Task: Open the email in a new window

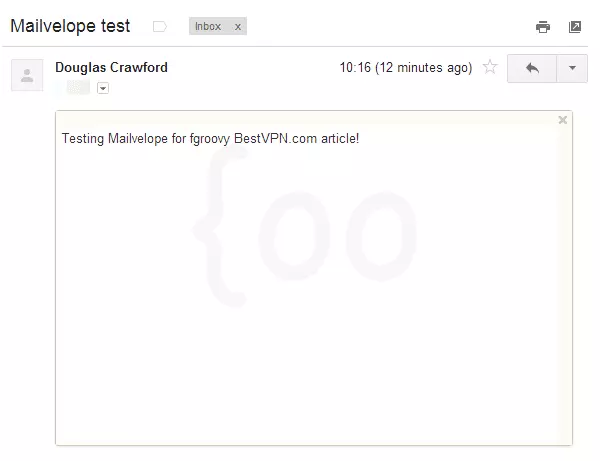Action: (x=575, y=27)
